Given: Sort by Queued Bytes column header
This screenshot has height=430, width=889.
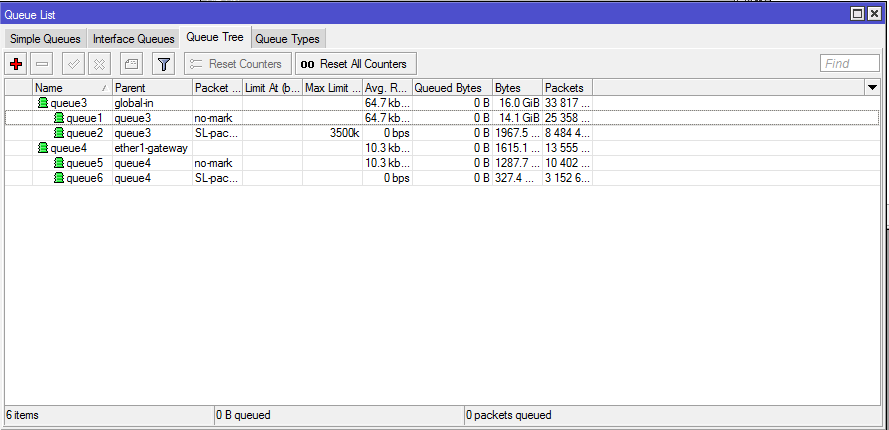Looking at the screenshot, I should pos(452,88).
